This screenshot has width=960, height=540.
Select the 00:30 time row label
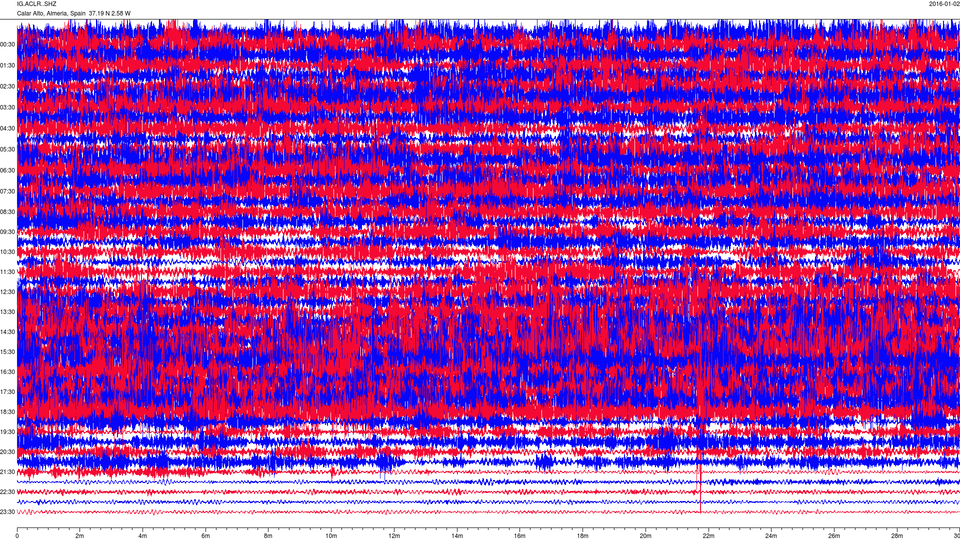(x=7, y=45)
